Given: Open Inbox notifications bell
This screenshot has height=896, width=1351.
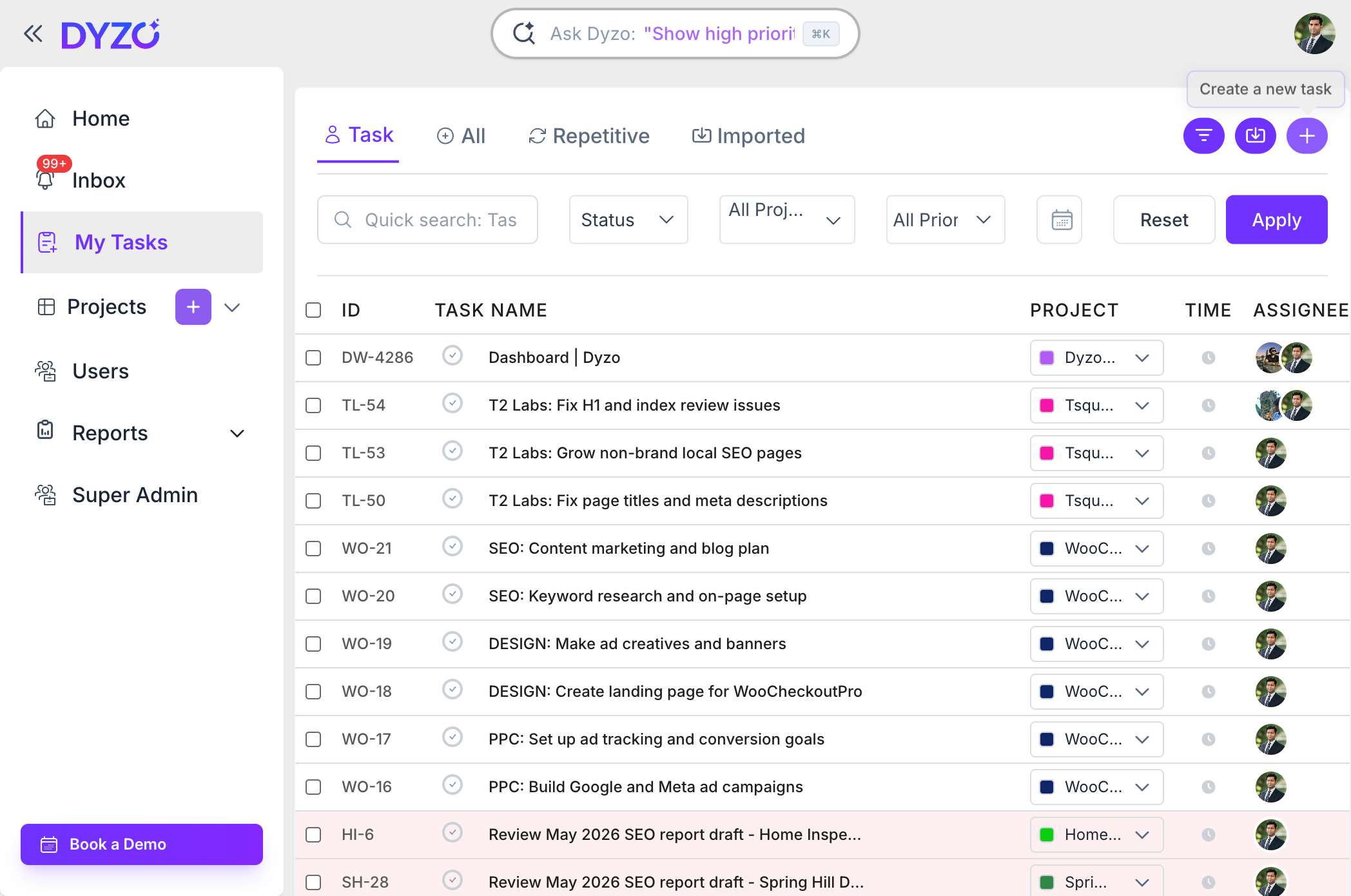Looking at the screenshot, I should click(x=45, y=180).
